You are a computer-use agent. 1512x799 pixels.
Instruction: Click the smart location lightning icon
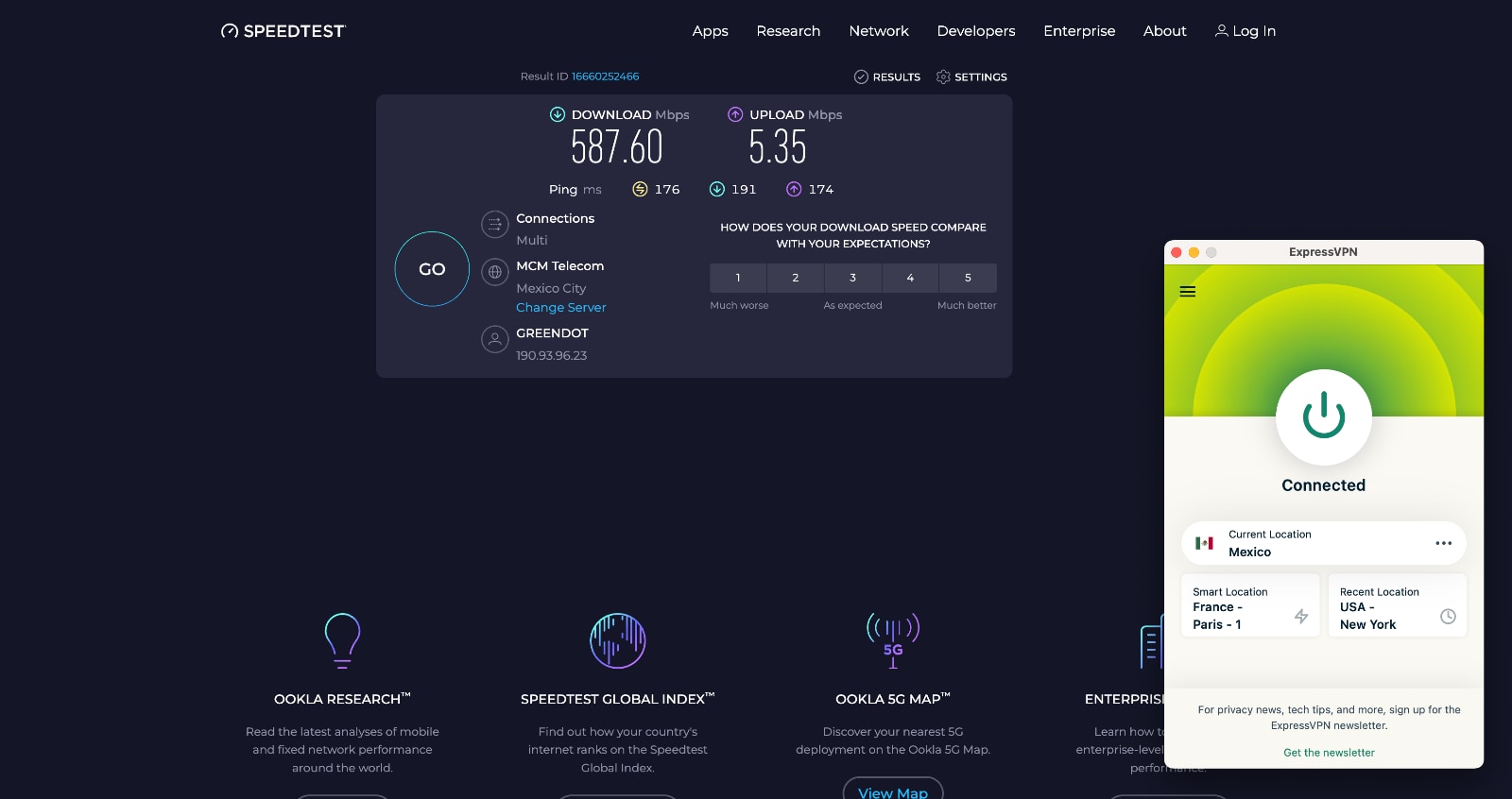point(1301,616)
